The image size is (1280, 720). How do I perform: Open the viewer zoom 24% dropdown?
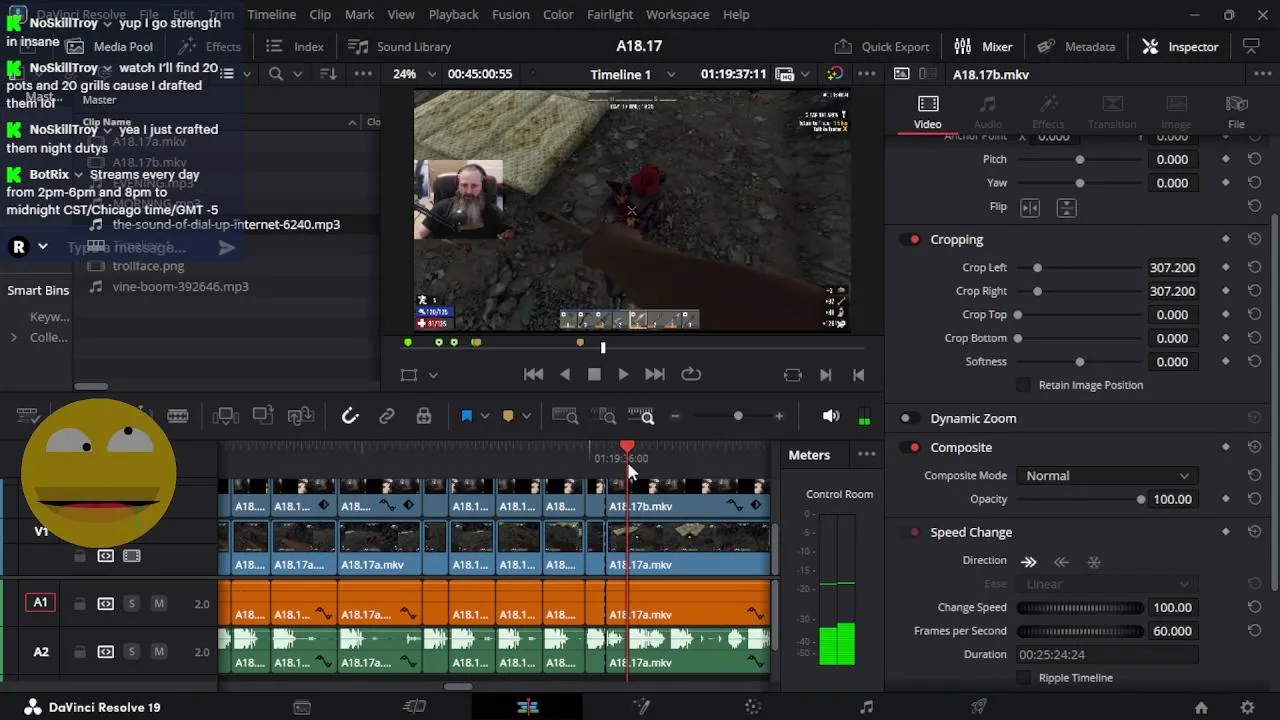pos(432,74)
